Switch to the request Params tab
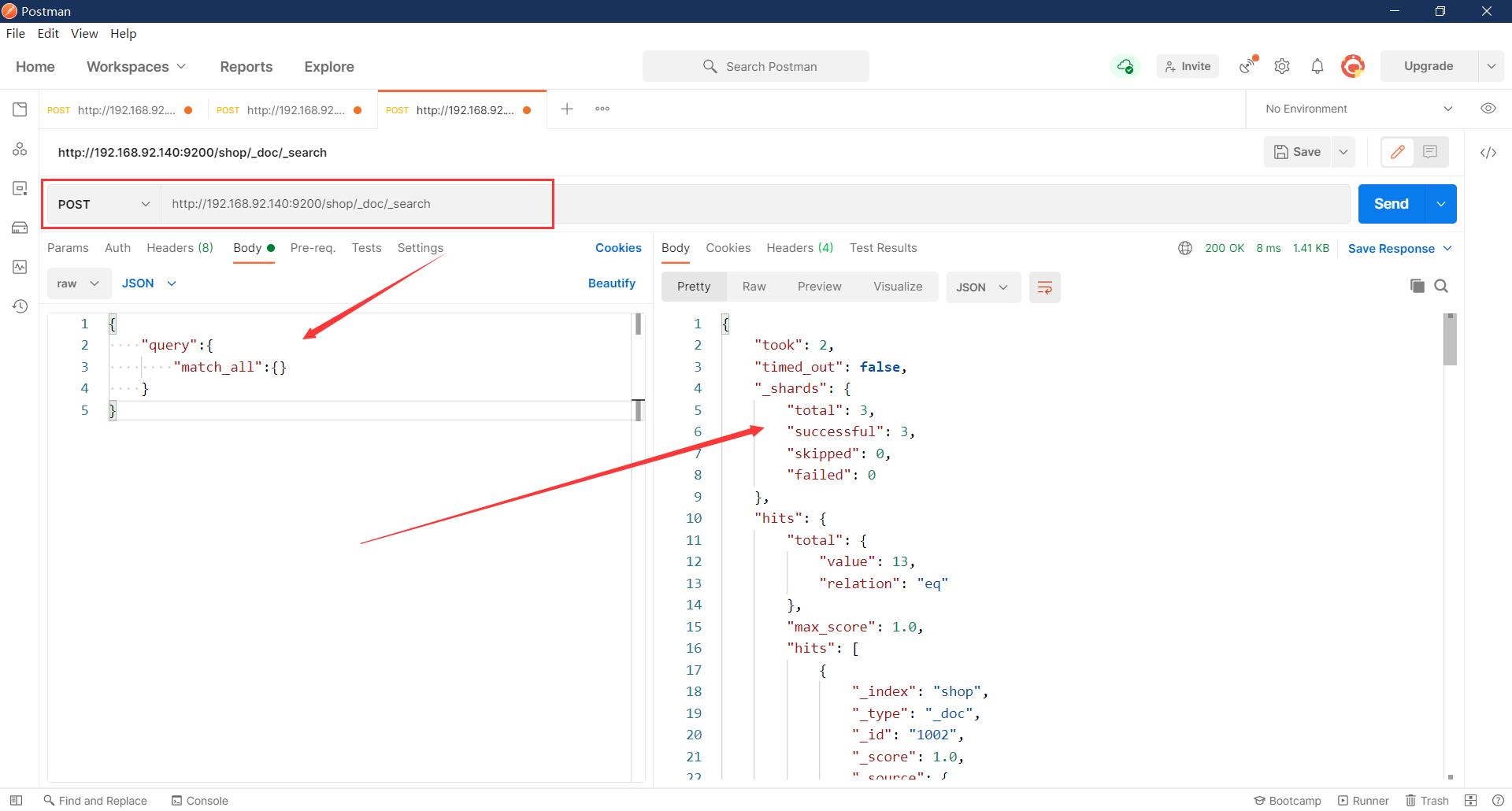 (68, 247)
